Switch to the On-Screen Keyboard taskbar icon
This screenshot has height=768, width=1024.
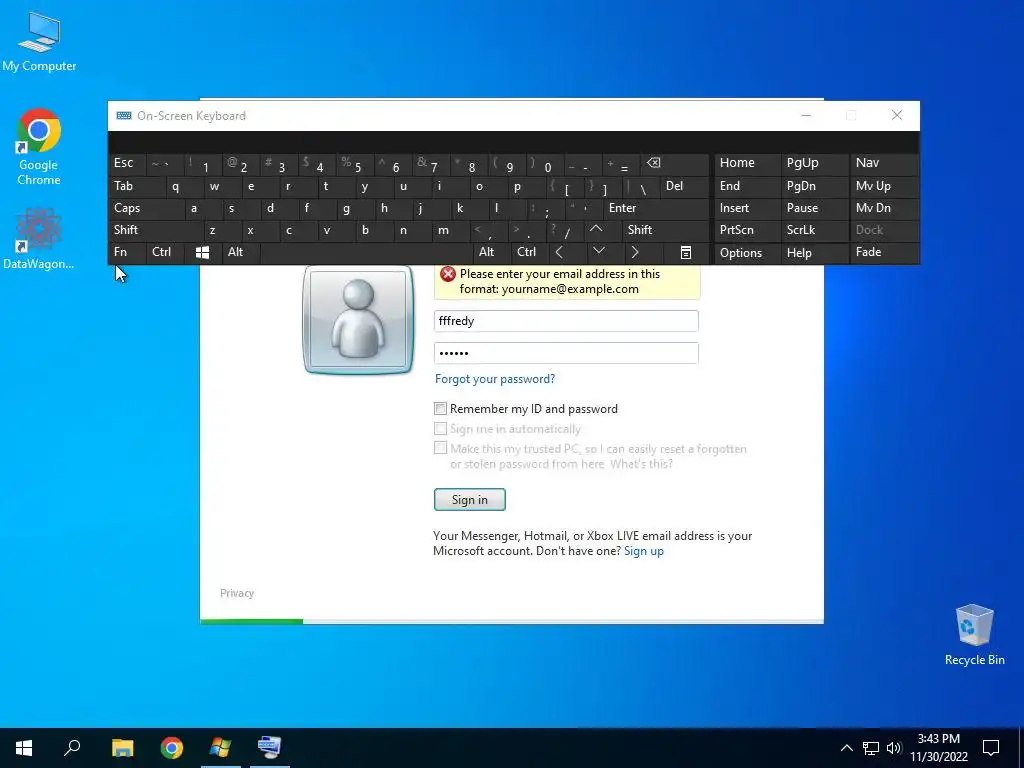pyautogui.click(x=269, y=748)
